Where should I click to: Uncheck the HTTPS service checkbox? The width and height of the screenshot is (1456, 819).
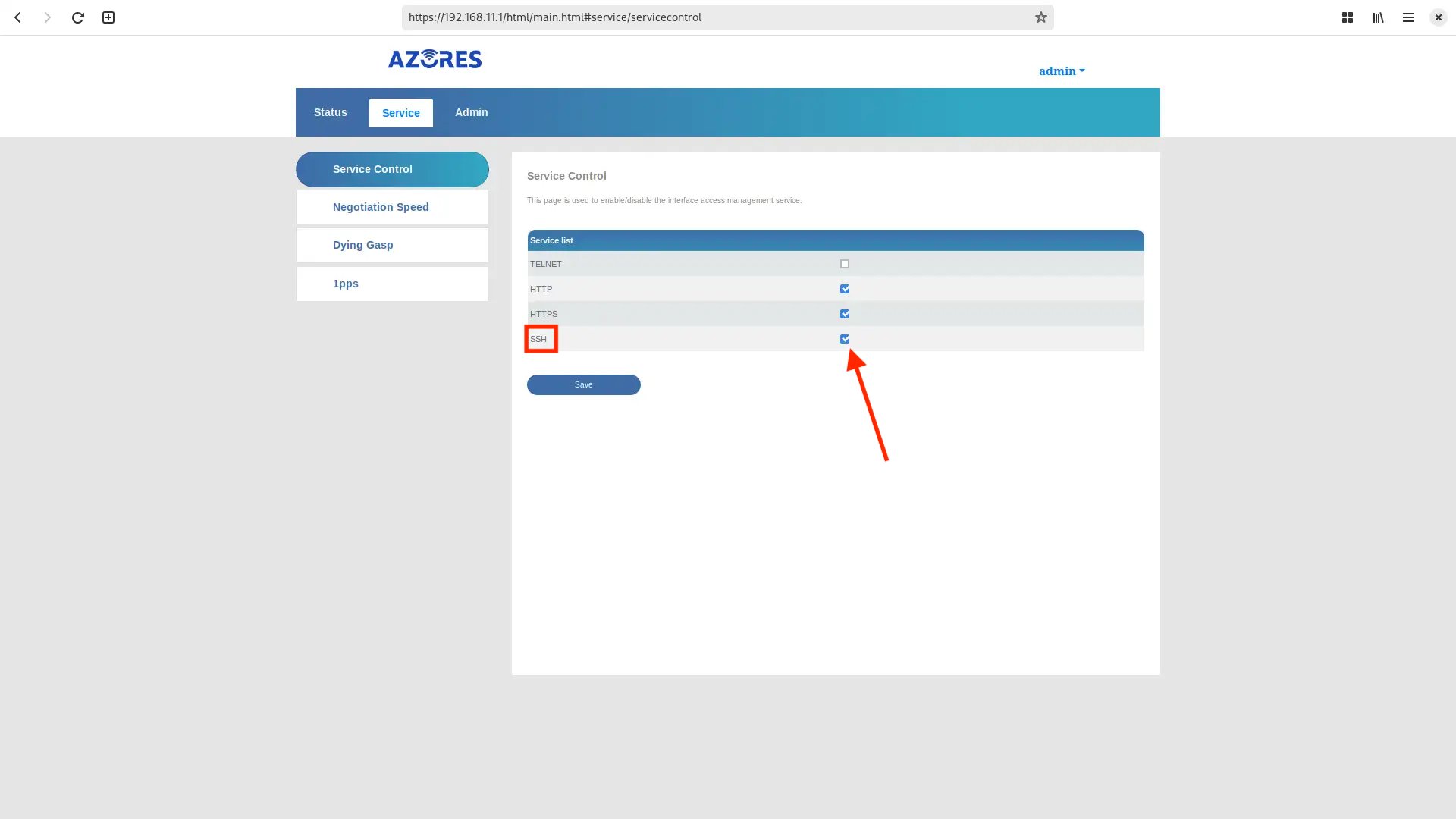pyautogui.click(x=844, y=314)
